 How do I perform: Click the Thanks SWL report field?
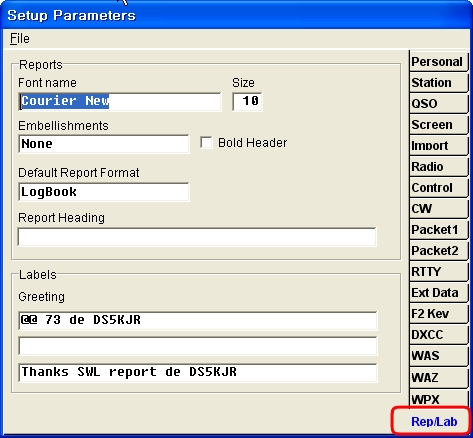[x=198, y=372]
